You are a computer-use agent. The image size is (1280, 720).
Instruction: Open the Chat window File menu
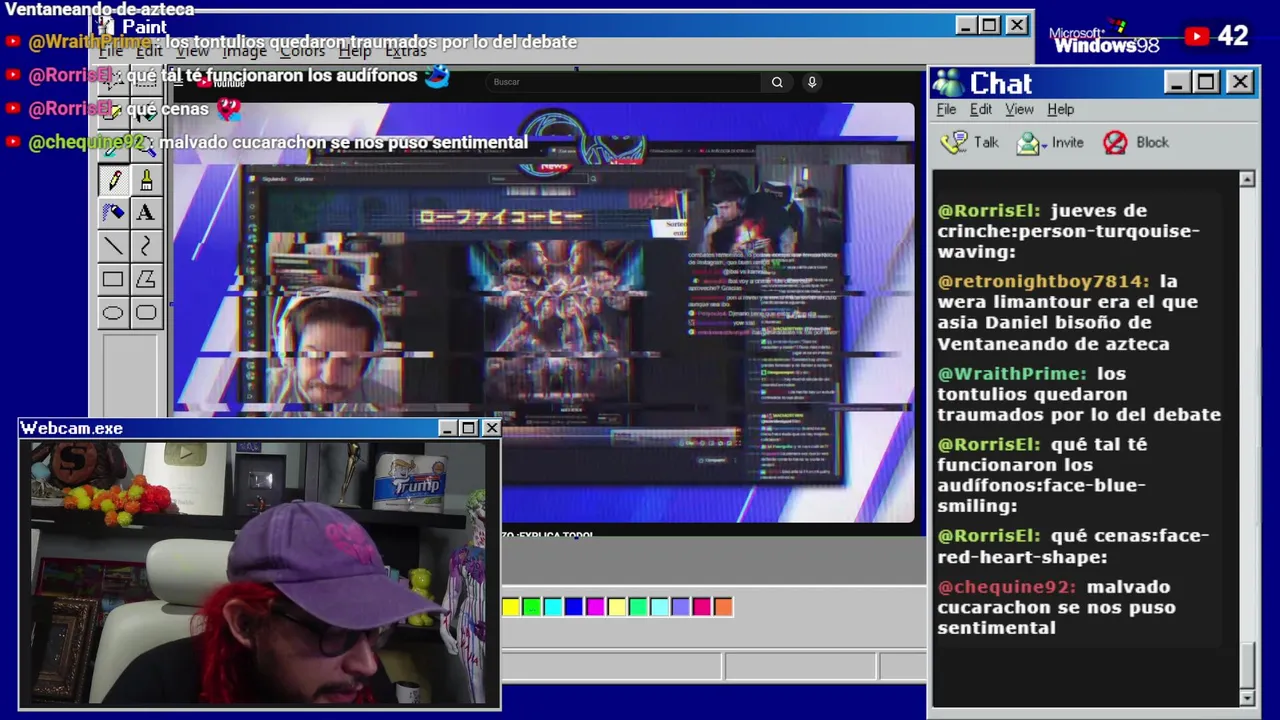point(946,109)
